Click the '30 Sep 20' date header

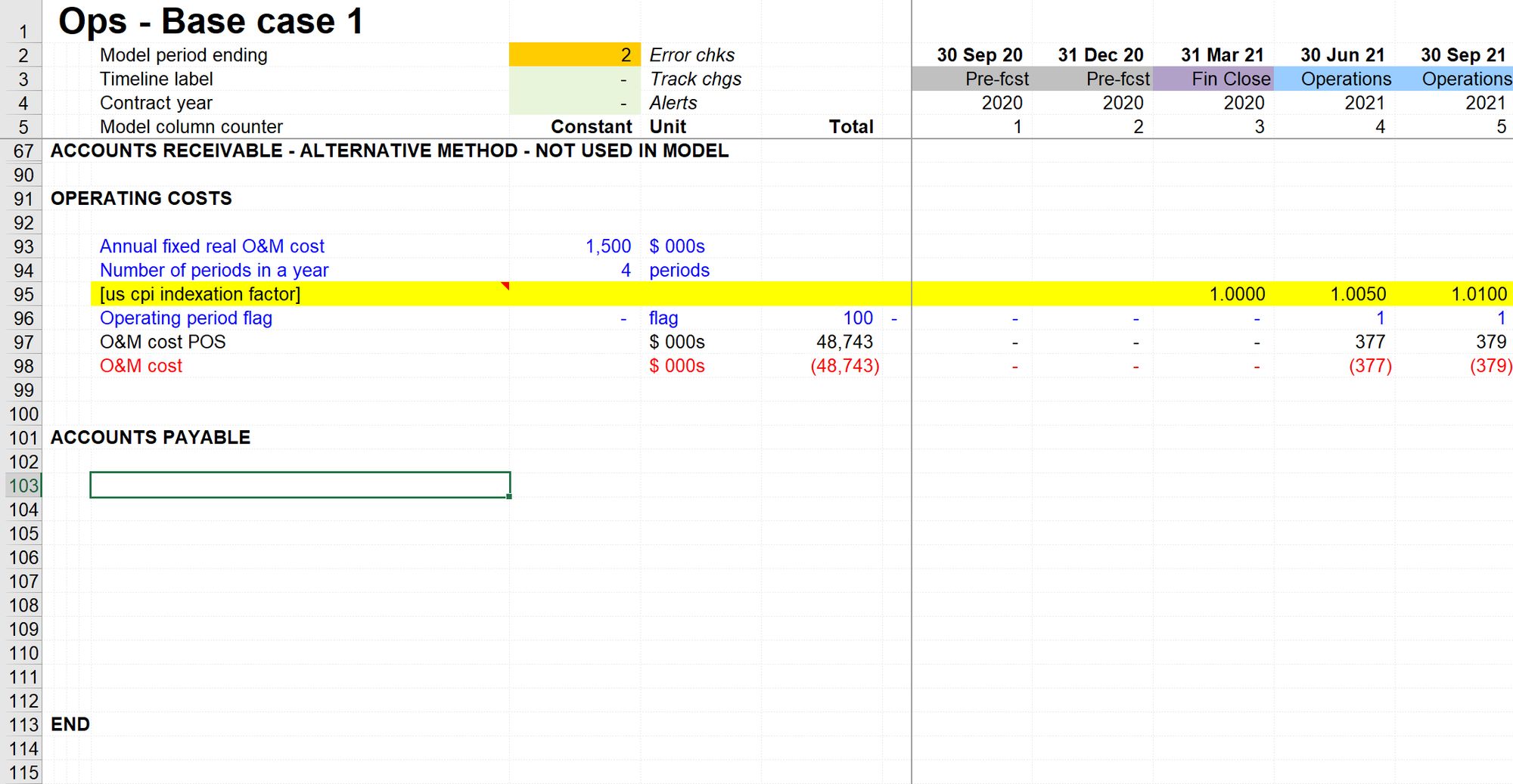[980, 55]
